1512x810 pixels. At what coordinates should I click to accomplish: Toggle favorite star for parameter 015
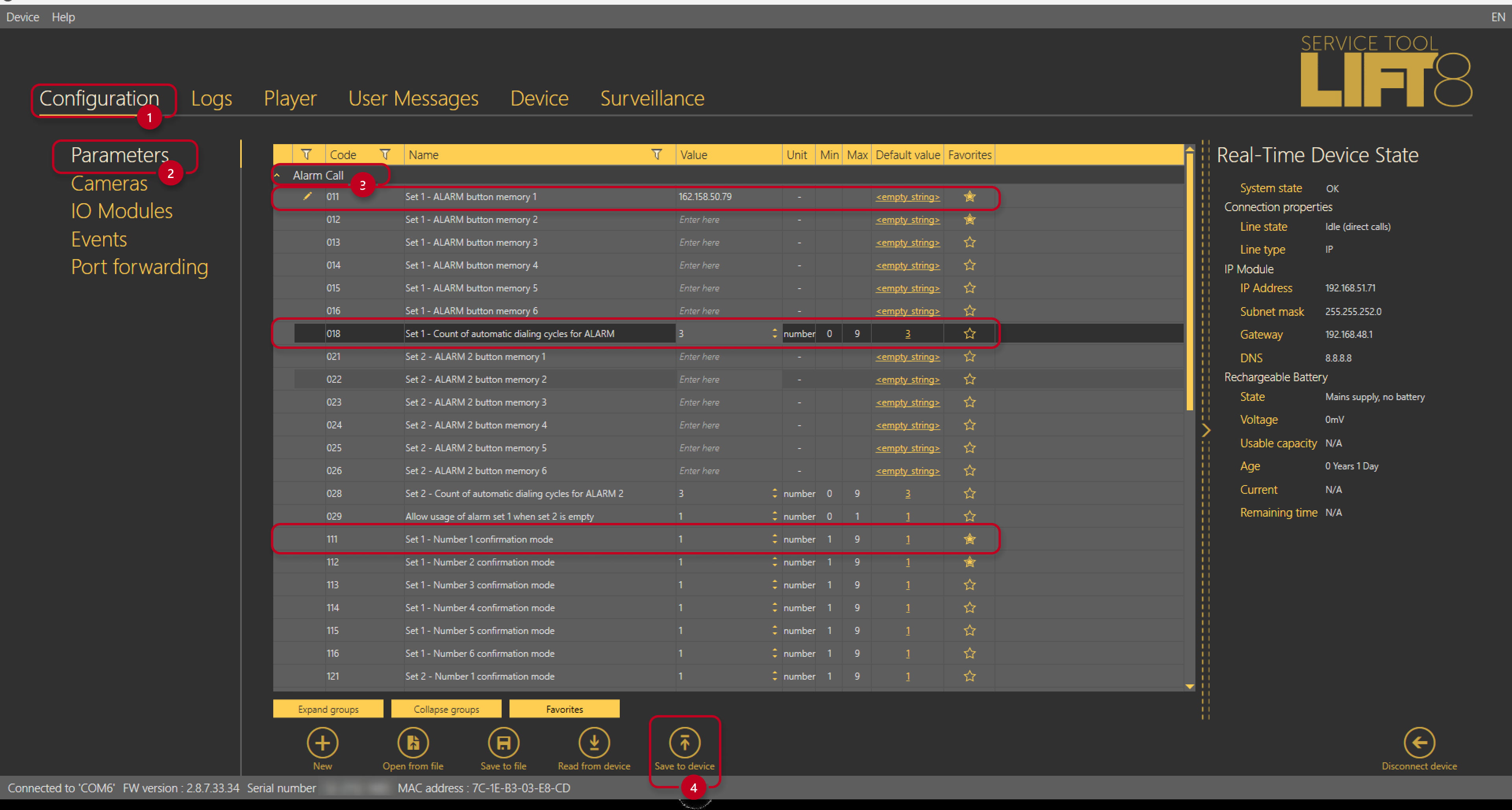(x=970, y=288)
